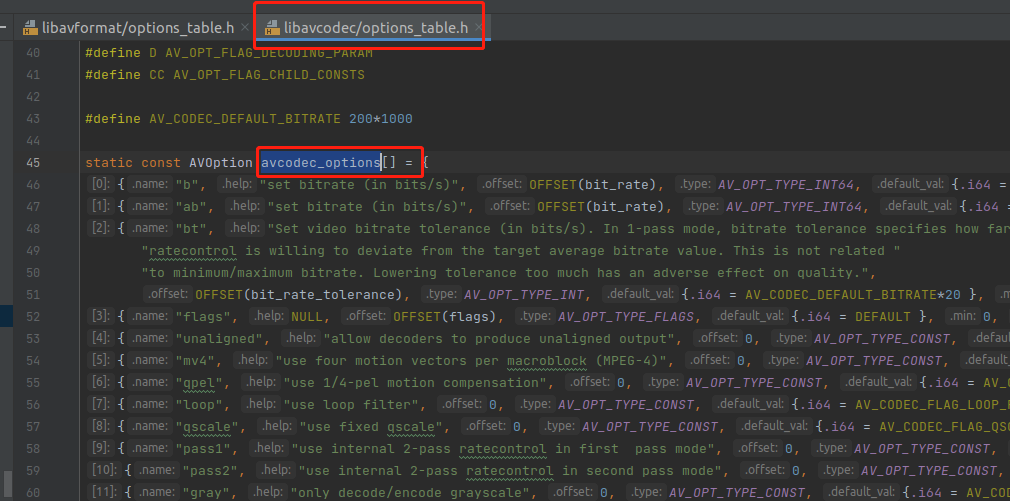Click the [0]: index hint on line 46
The image size is (1010, 501).
(101, 185)
